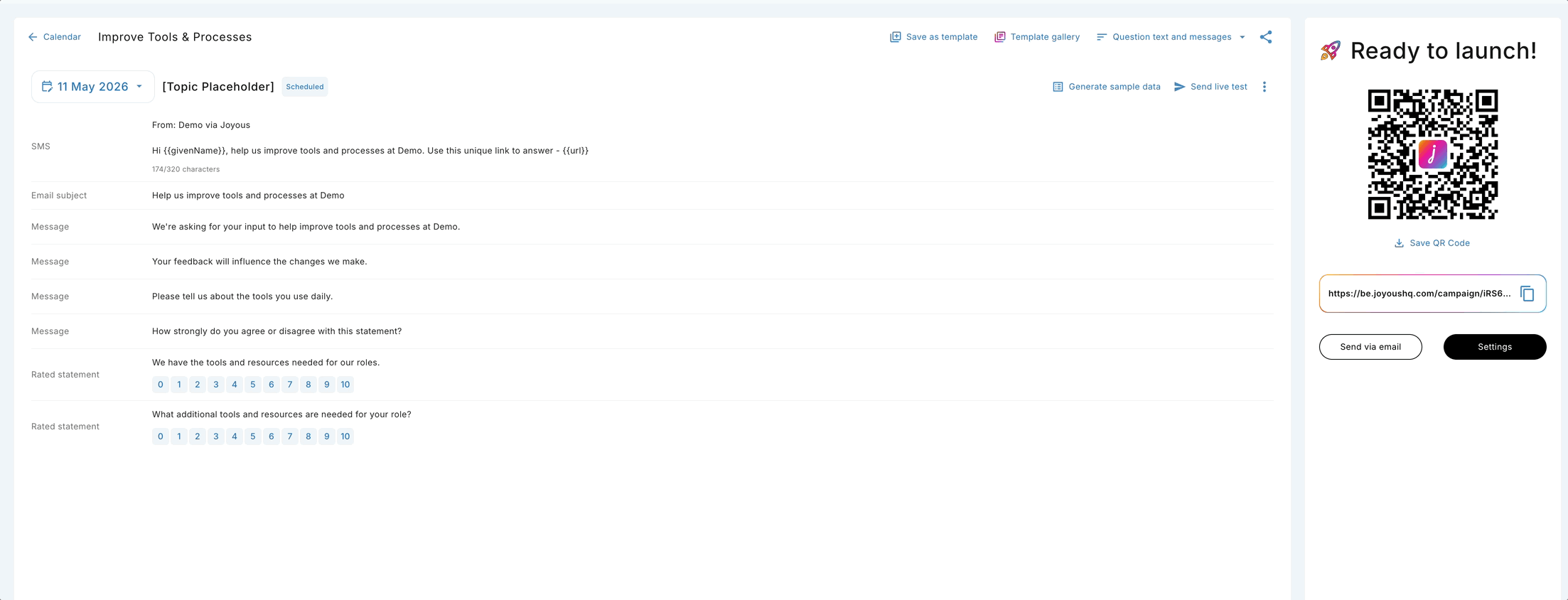This screenshot has width=1568, height=600.
Task: Select rating 8 for 'What additional tools' statement
Action: point(308,436)
